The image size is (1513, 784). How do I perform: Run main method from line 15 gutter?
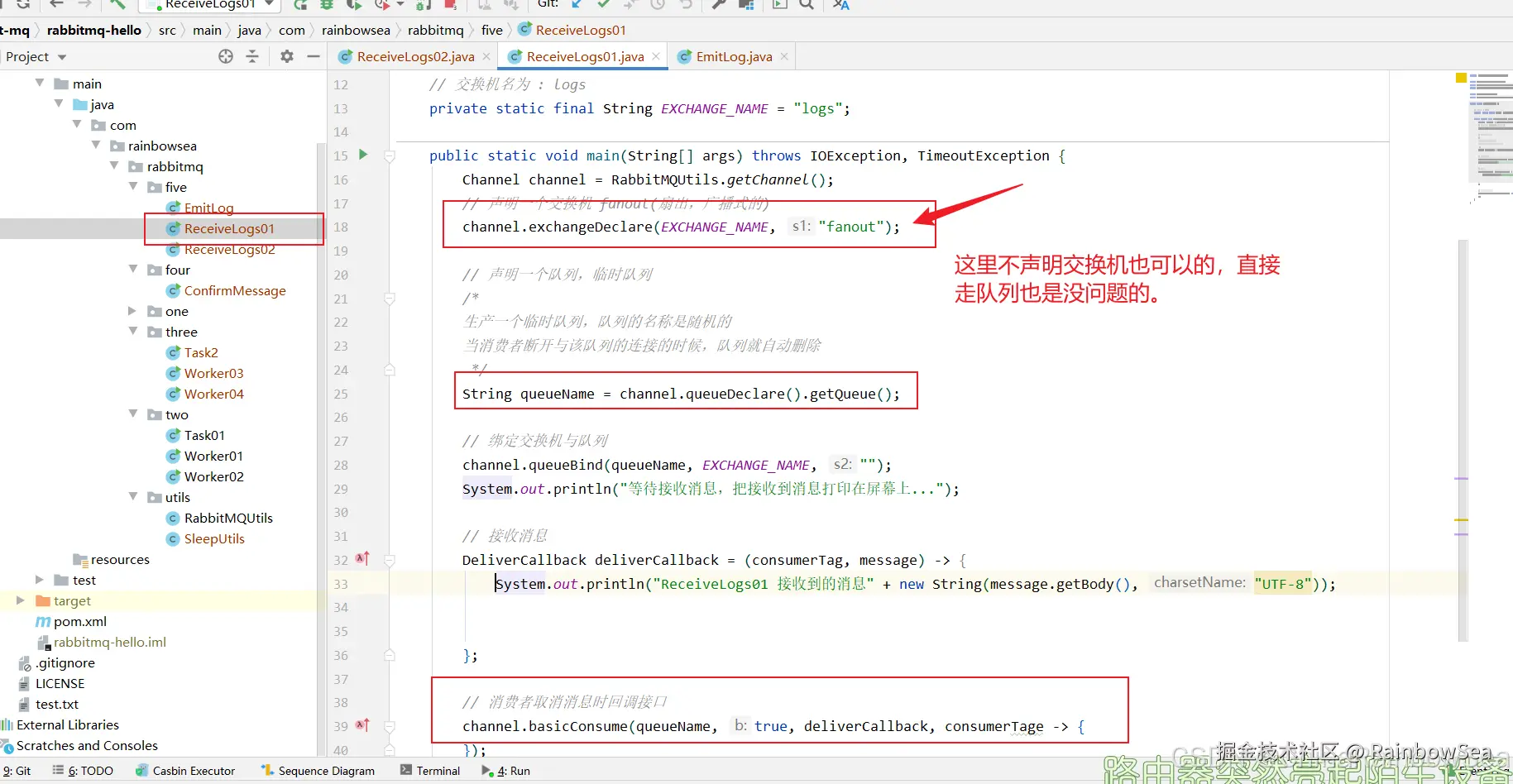[x=363, y=155]
